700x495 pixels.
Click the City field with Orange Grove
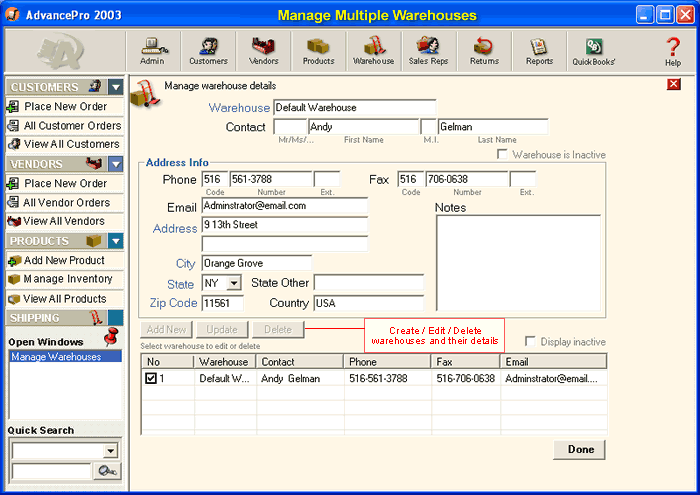tap(257, 263)
